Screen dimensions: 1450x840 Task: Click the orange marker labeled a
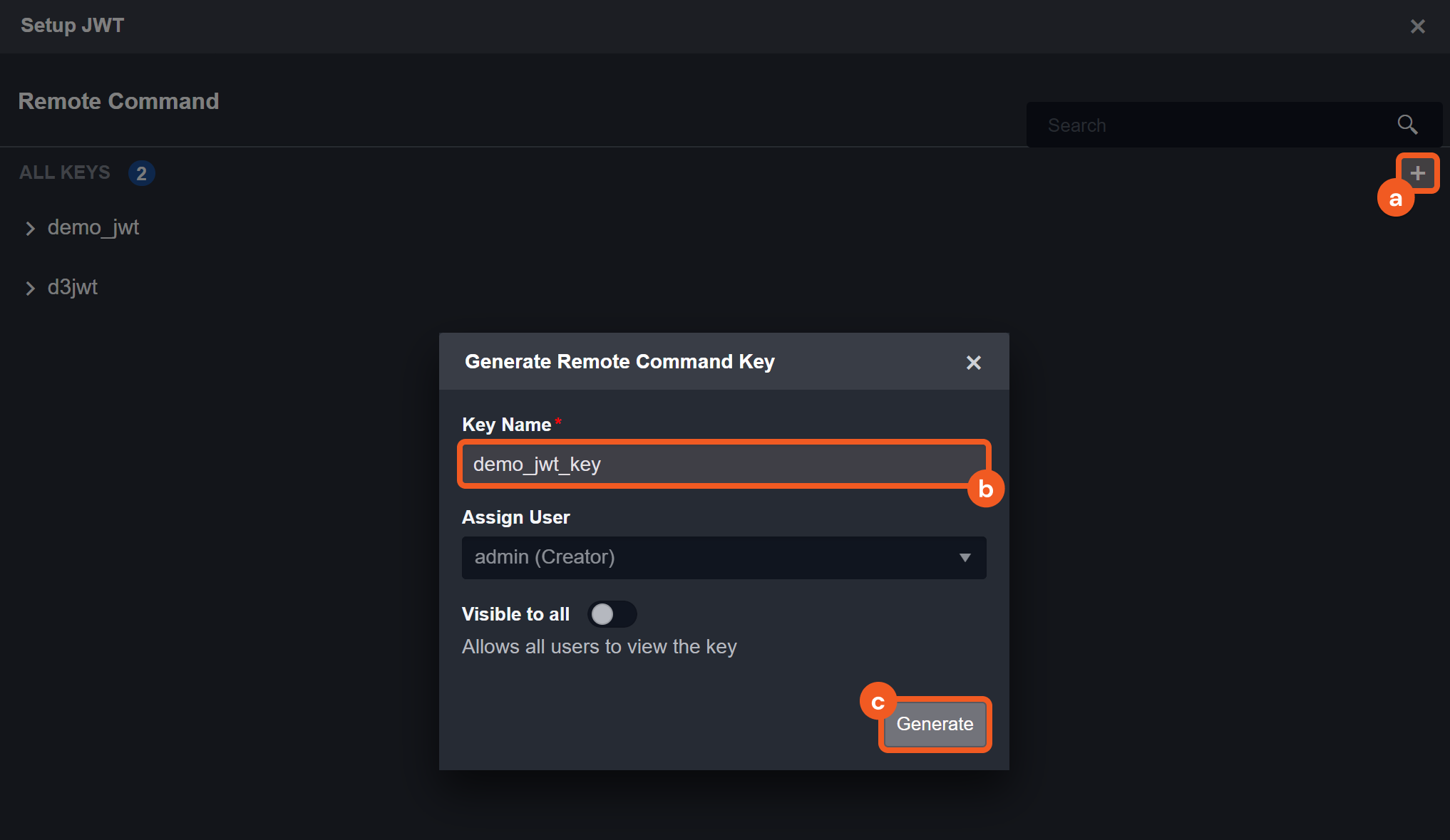pyautogui.click(x=1395, y=199)
